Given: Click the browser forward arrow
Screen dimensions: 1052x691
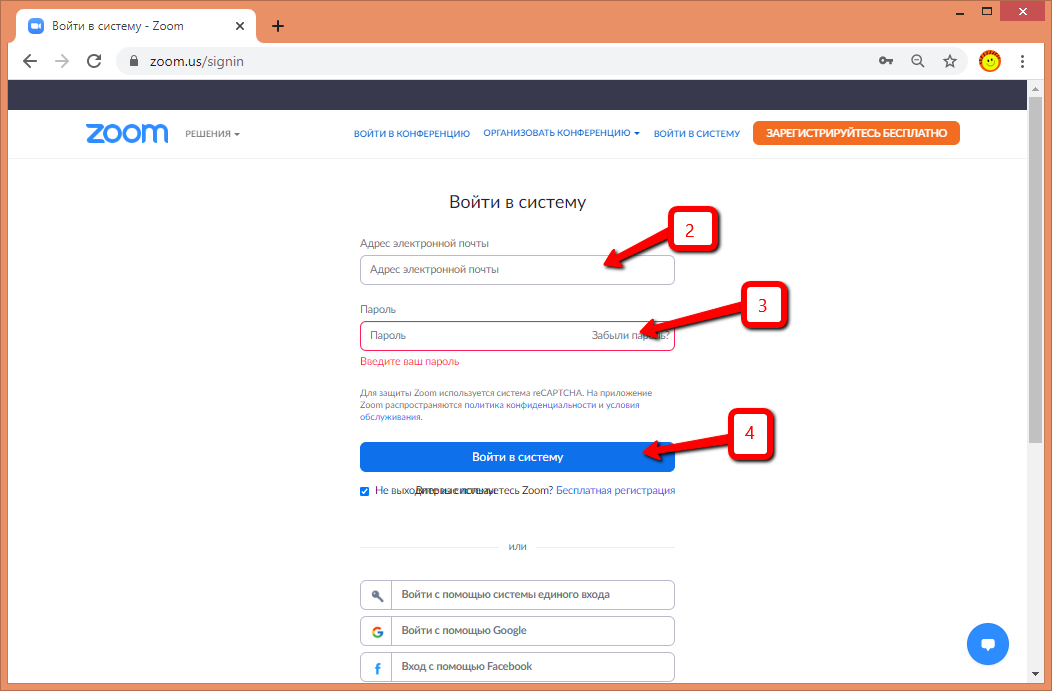Looking at the screenshot, I should pos(62,61).
